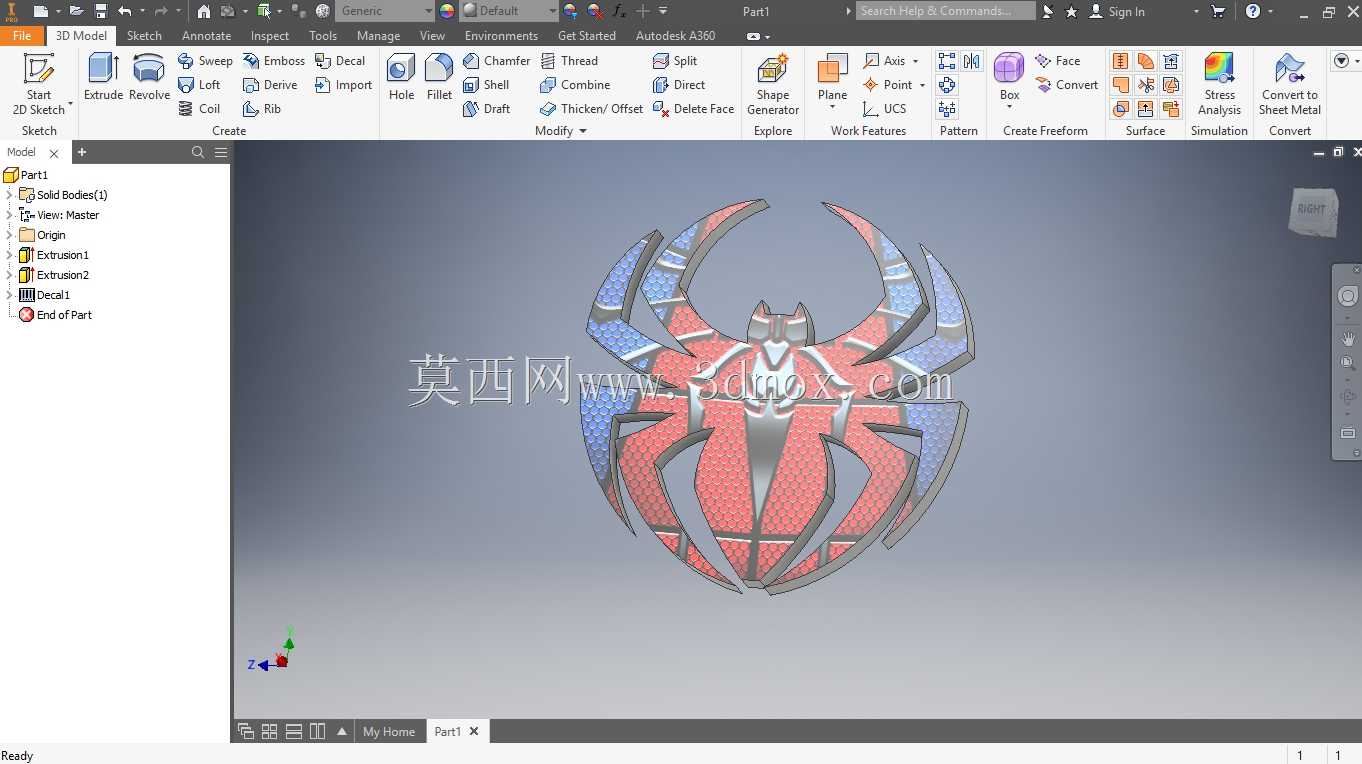Select the Fillet tool

[x=439, y=78]
